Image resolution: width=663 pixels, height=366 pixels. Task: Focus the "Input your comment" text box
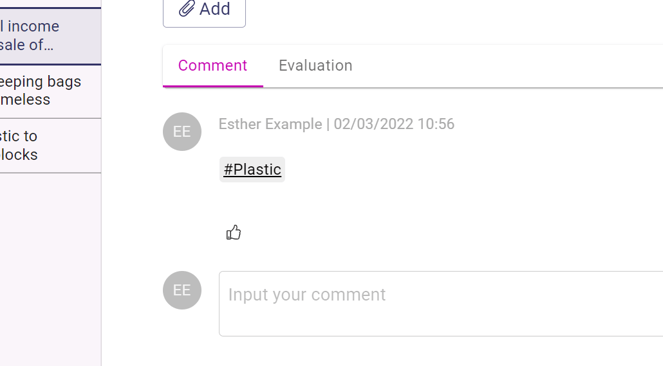[x=441, y=304]
